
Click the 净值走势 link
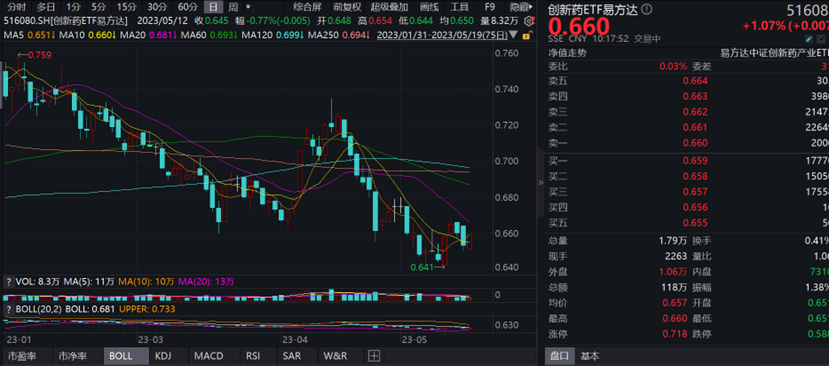567,53
